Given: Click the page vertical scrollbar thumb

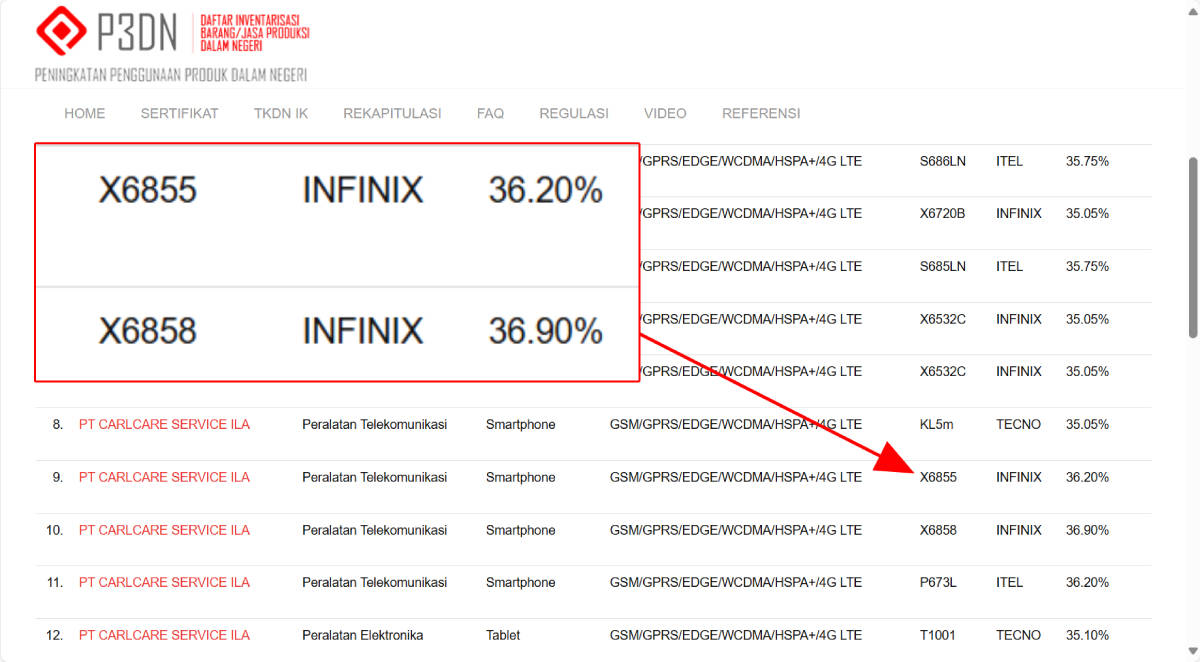Looking at the screenshot, I should (x=1191, y=248).
